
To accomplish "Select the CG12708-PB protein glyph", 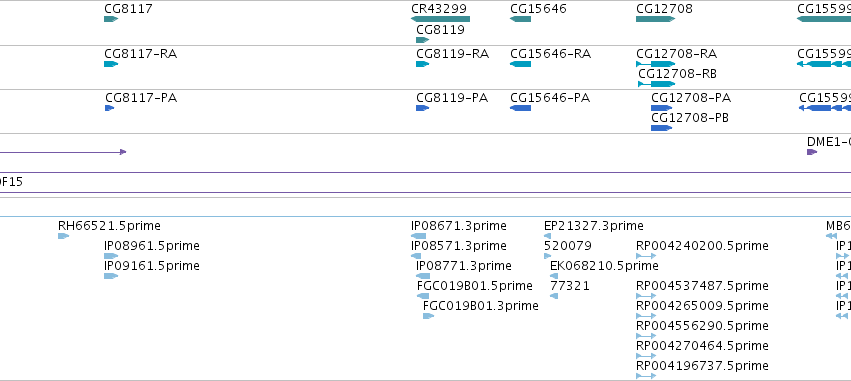I will tap(661, 128).
